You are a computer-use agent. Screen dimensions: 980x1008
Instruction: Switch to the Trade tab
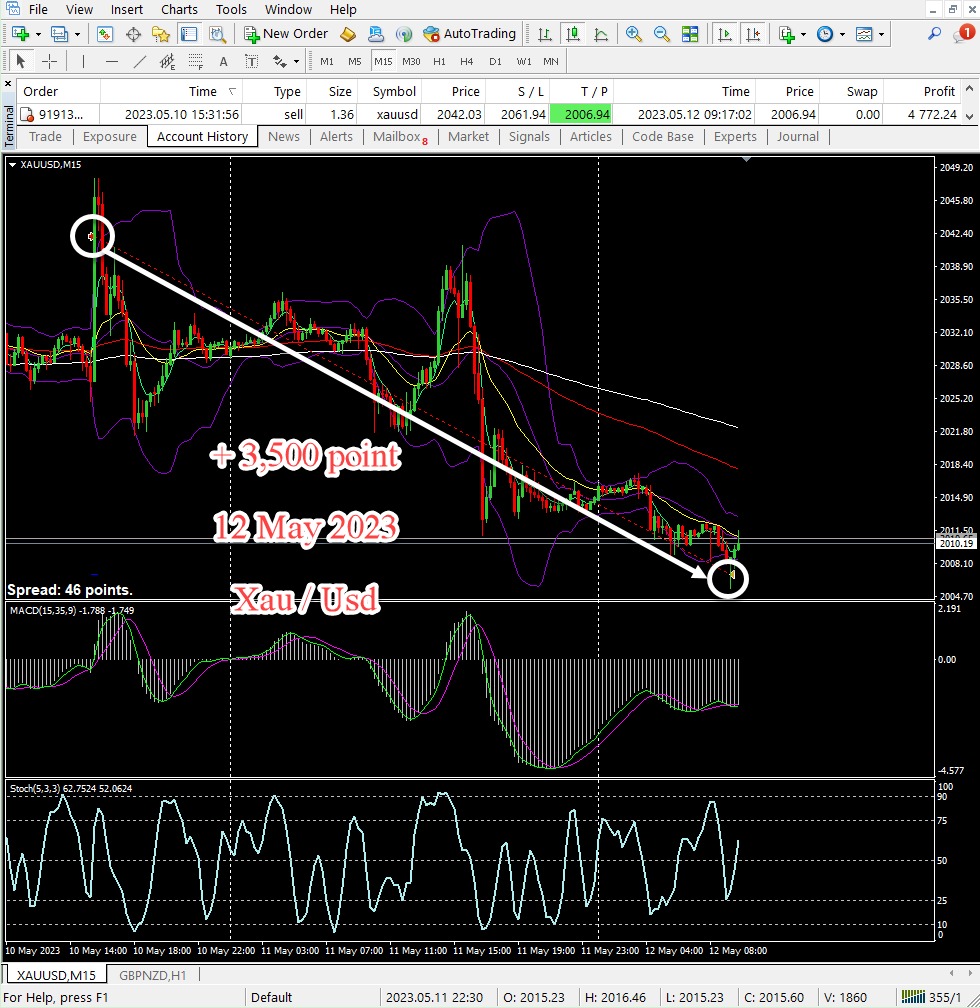tap(45, 136)
